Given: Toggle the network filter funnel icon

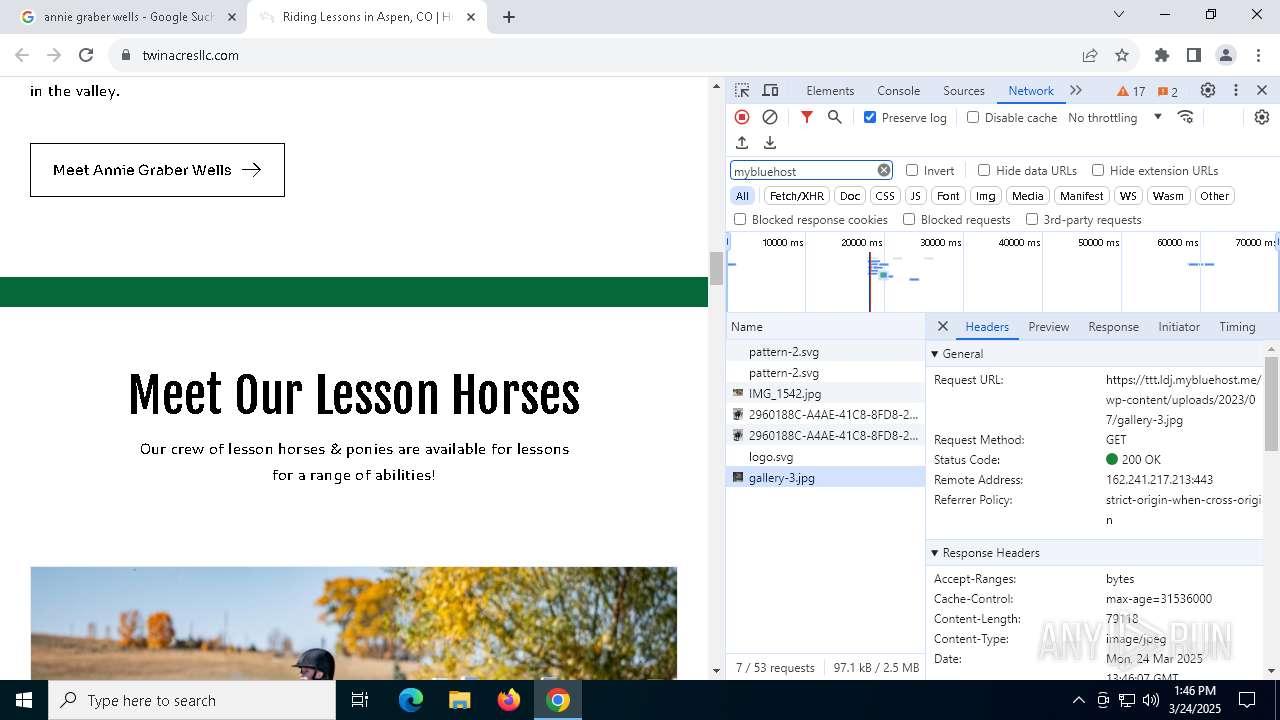Looking at the screenshot, I should [x=807, y=117].
